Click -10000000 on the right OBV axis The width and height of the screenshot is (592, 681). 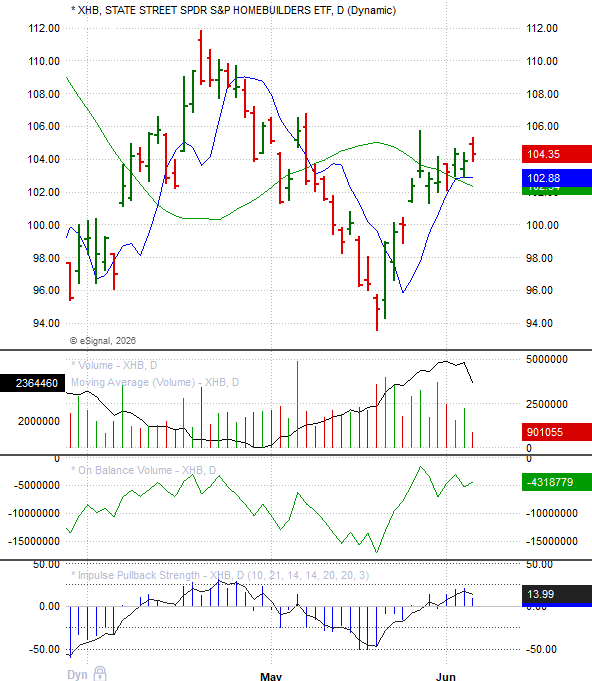[x=552, y=513]
